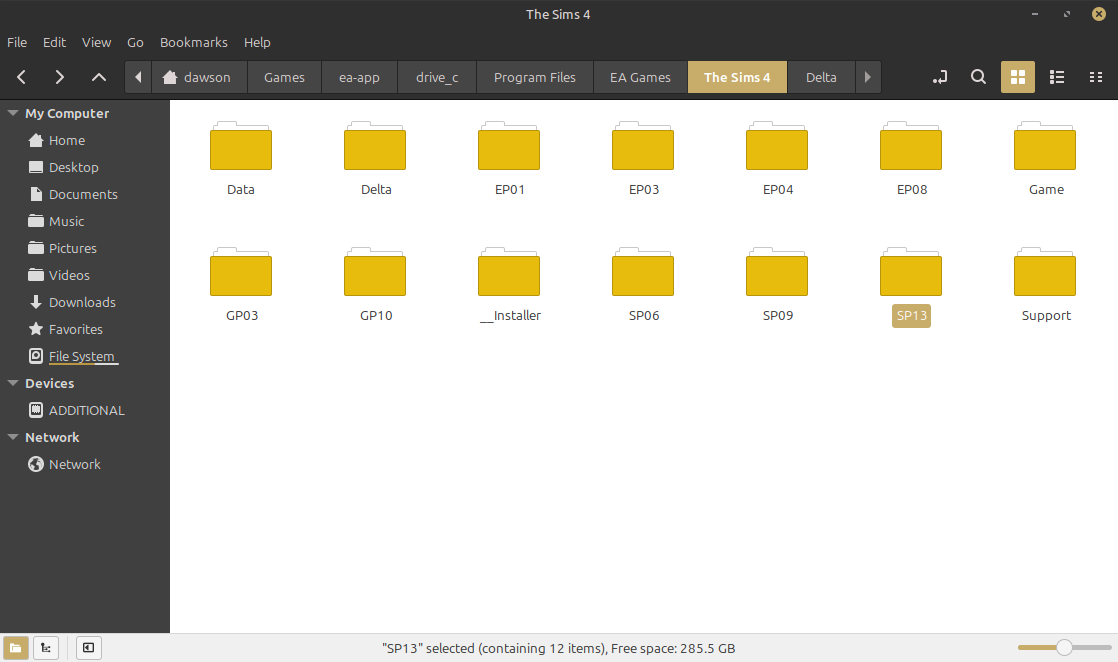Screen dimensions: 1118x662
Task: Click drive_c path button
Action: pyautogui.click(x=437, y=77)
